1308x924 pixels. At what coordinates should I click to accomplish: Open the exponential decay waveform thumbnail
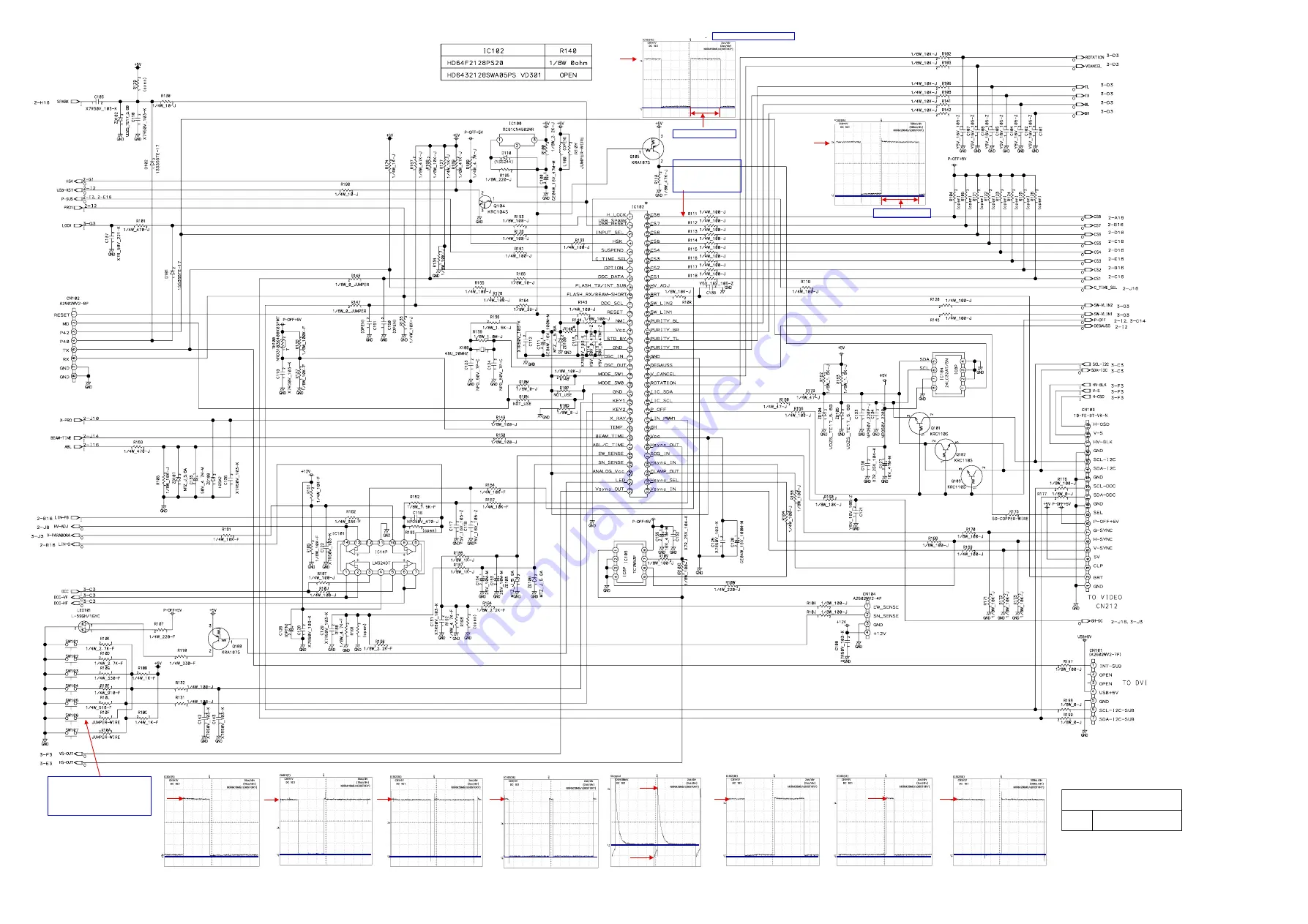pos(656,822)
